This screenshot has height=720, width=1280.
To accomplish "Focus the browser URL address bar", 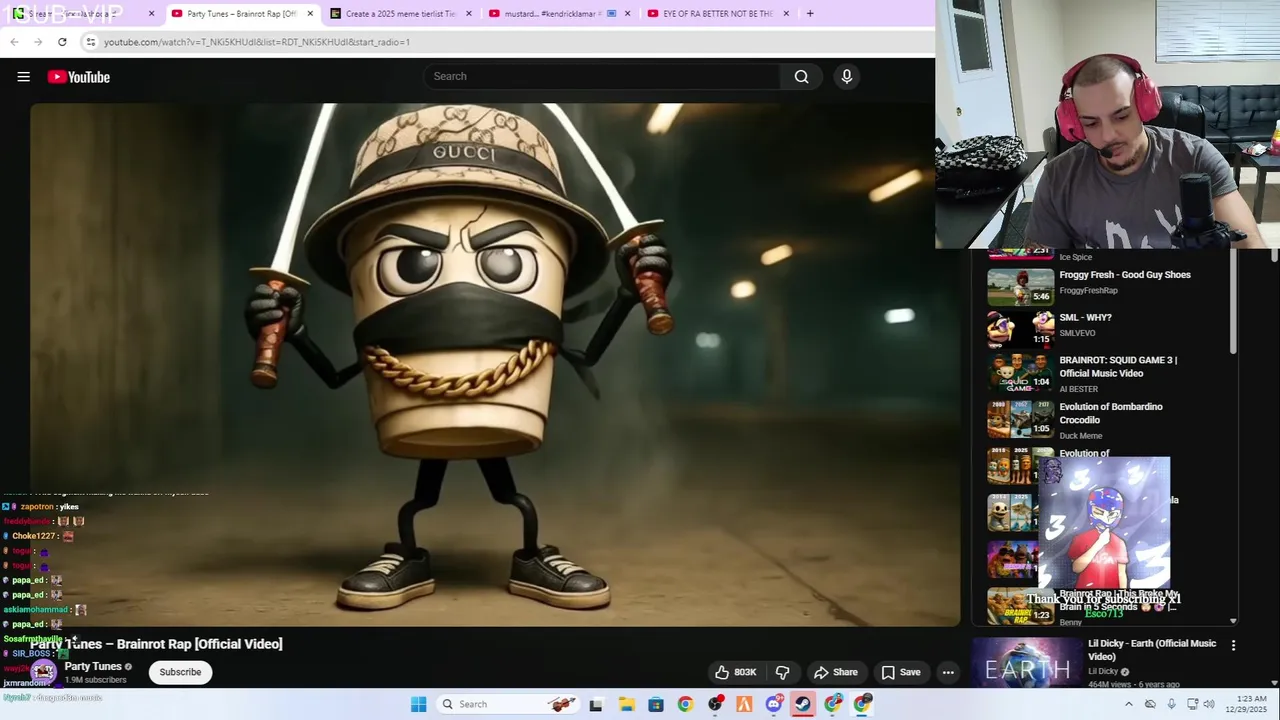I will pyautogui.click(x=500, y=42).
